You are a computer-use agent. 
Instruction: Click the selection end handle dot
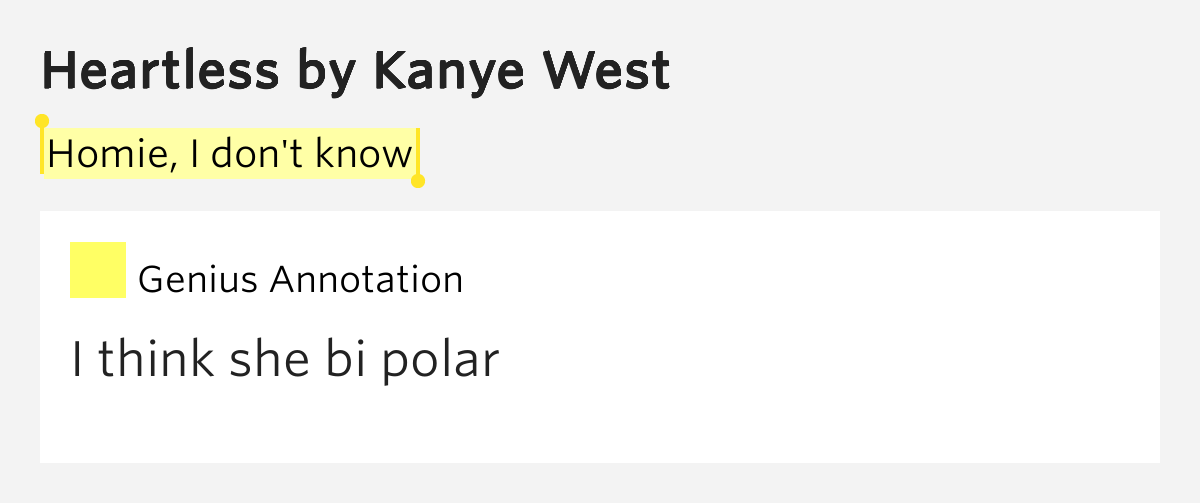pos(418,181)
